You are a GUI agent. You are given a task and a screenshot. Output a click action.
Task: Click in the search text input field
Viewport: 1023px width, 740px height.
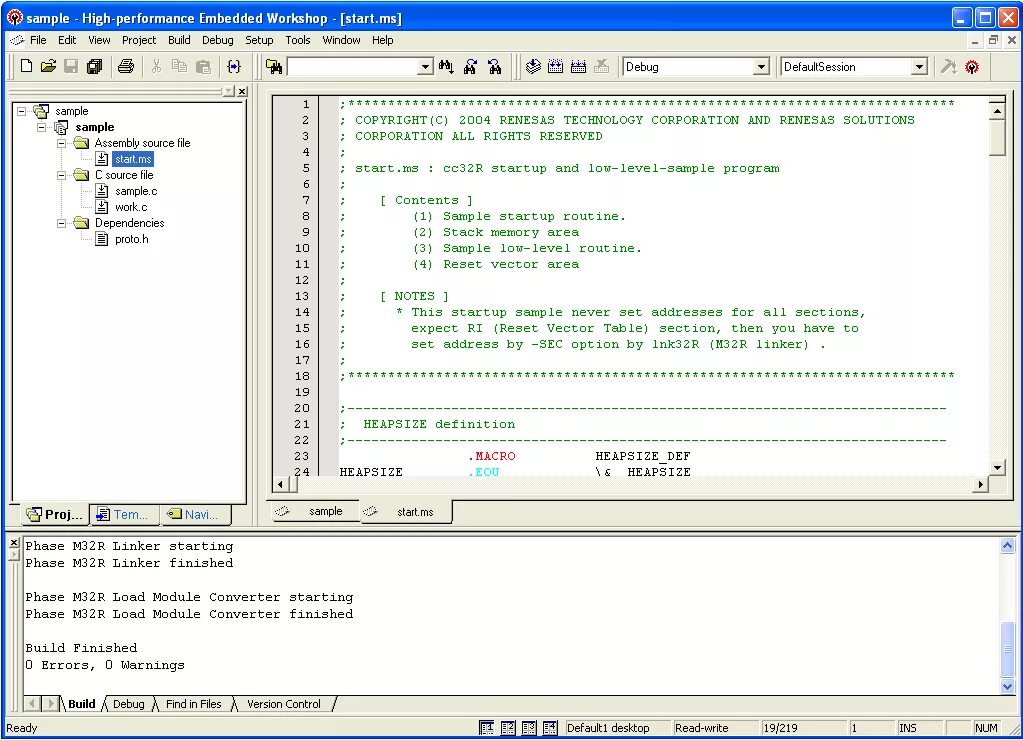pyautogui.click(x=352, y=67)
